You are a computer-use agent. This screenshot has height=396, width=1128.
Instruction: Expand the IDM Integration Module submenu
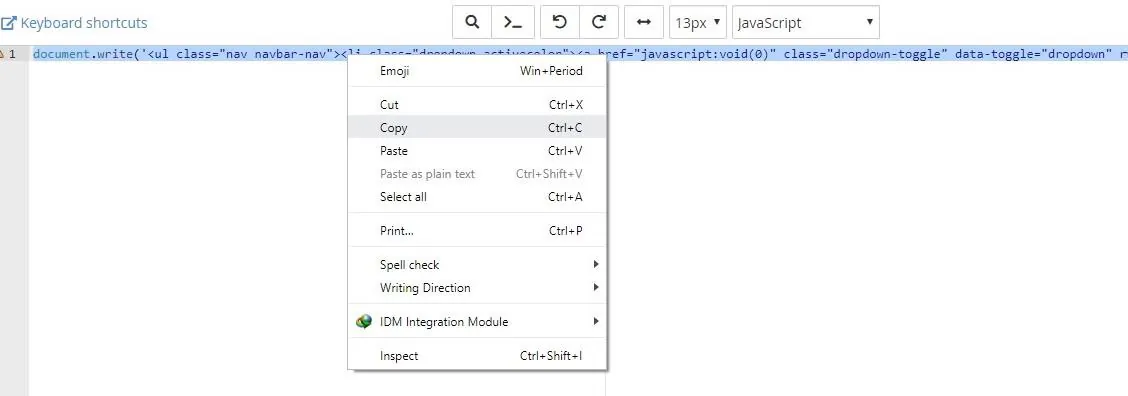point(477,322)
